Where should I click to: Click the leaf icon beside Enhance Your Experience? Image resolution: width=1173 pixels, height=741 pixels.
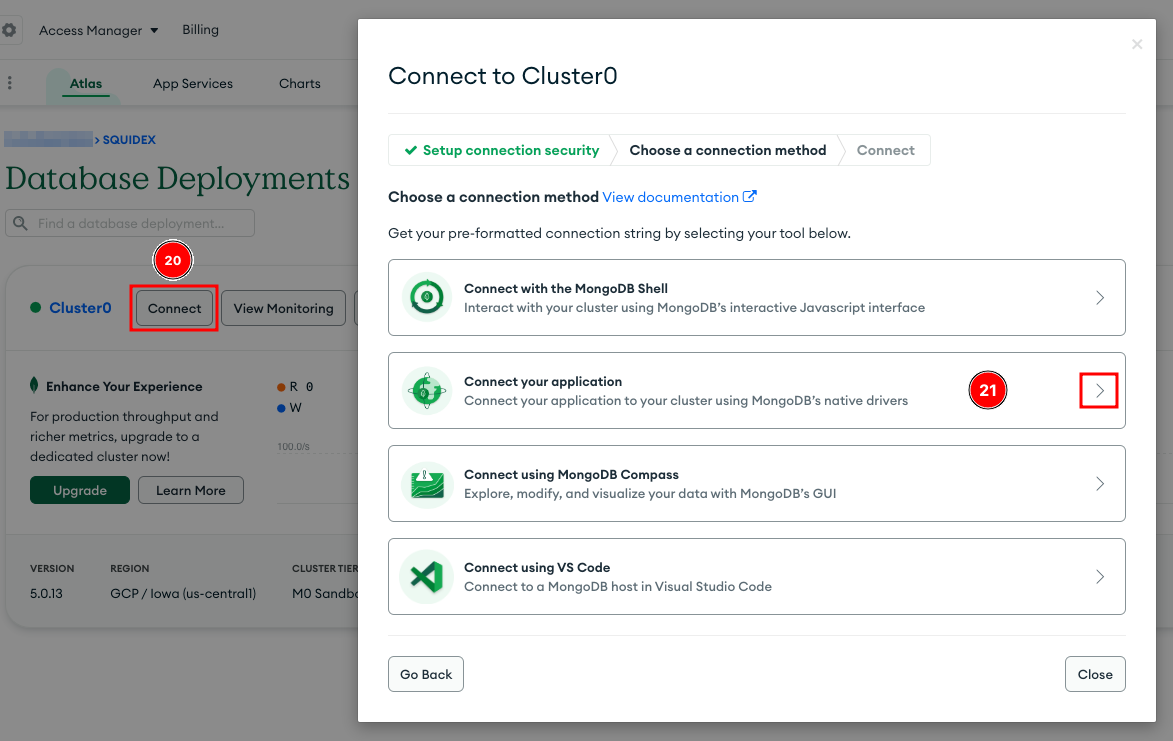34,386
